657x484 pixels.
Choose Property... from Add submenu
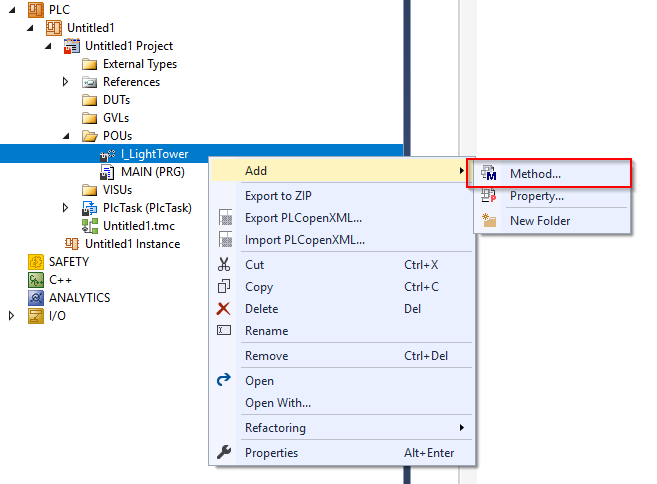[553, 196]
